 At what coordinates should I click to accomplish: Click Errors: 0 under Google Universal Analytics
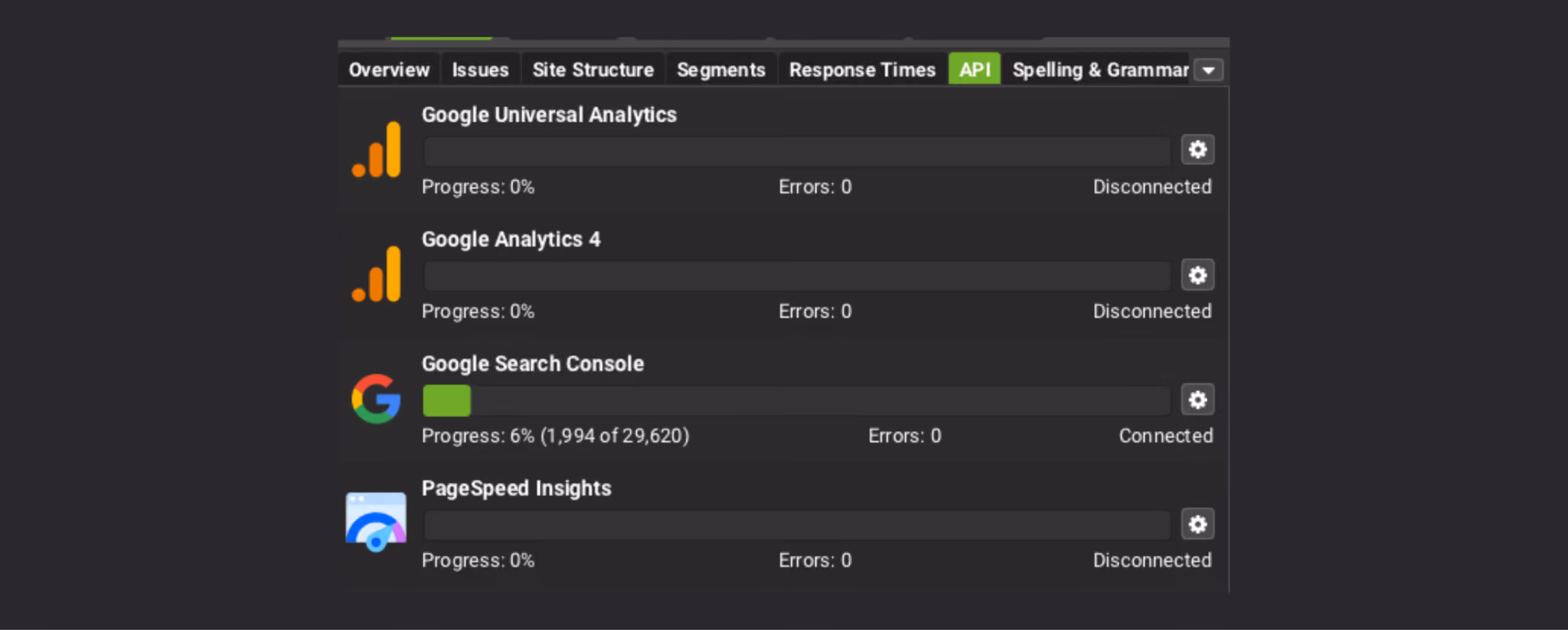point(815,187)
